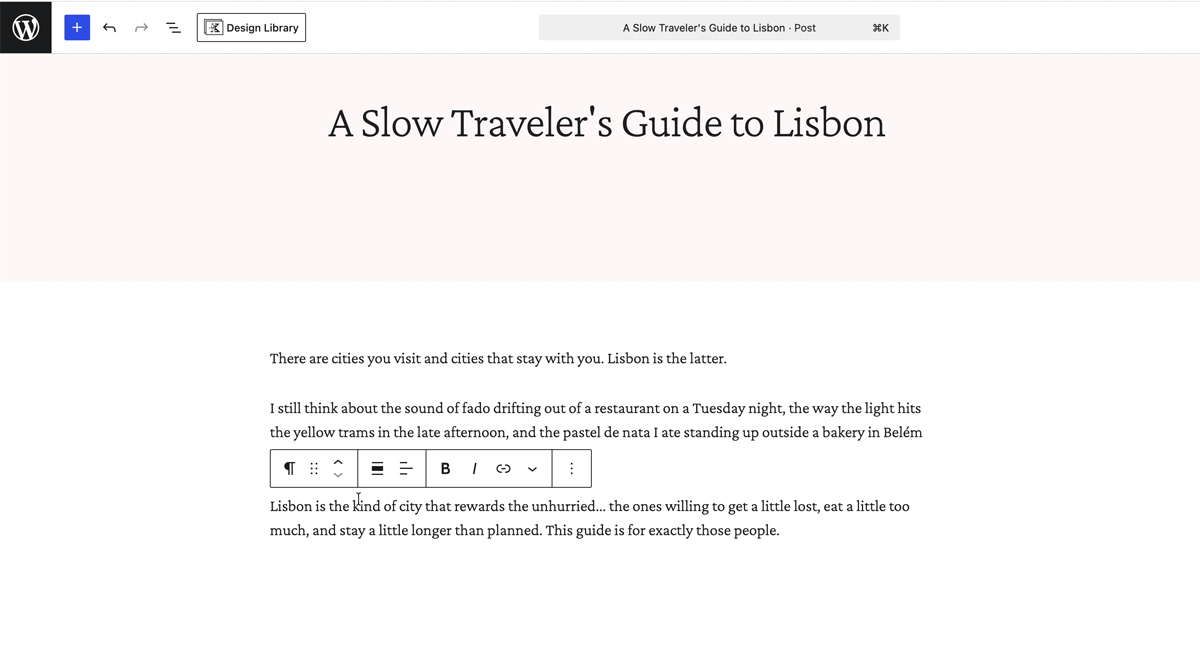Undo the last change

(x=109, y=28)
